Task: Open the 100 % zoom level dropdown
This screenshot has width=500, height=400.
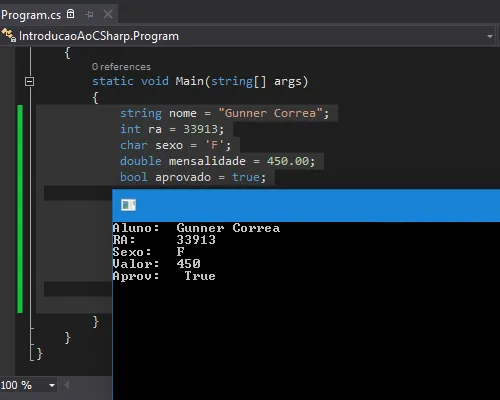Action: [28, 385]
